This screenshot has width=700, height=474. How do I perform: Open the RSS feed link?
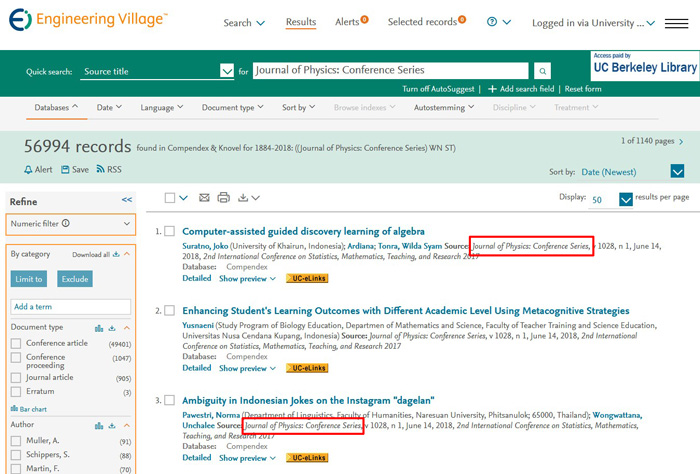click(x=108, y=170)
